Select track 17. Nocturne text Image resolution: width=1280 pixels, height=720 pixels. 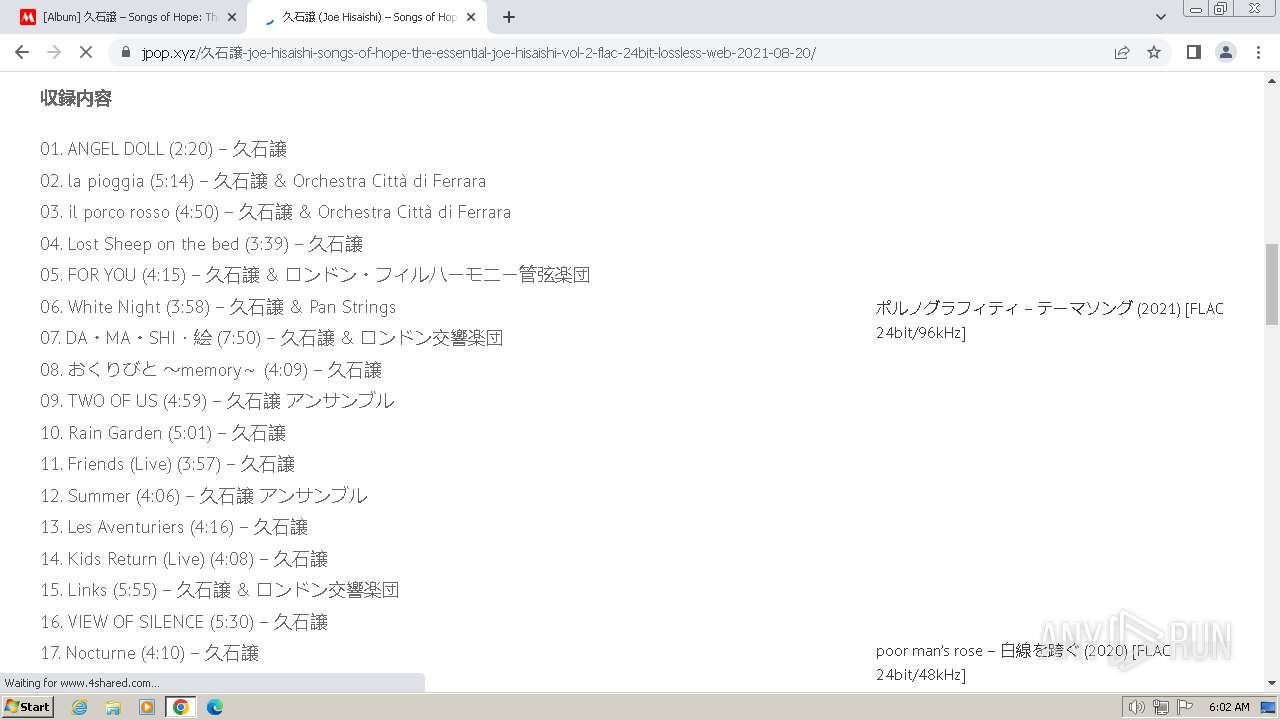click(150, 653)
